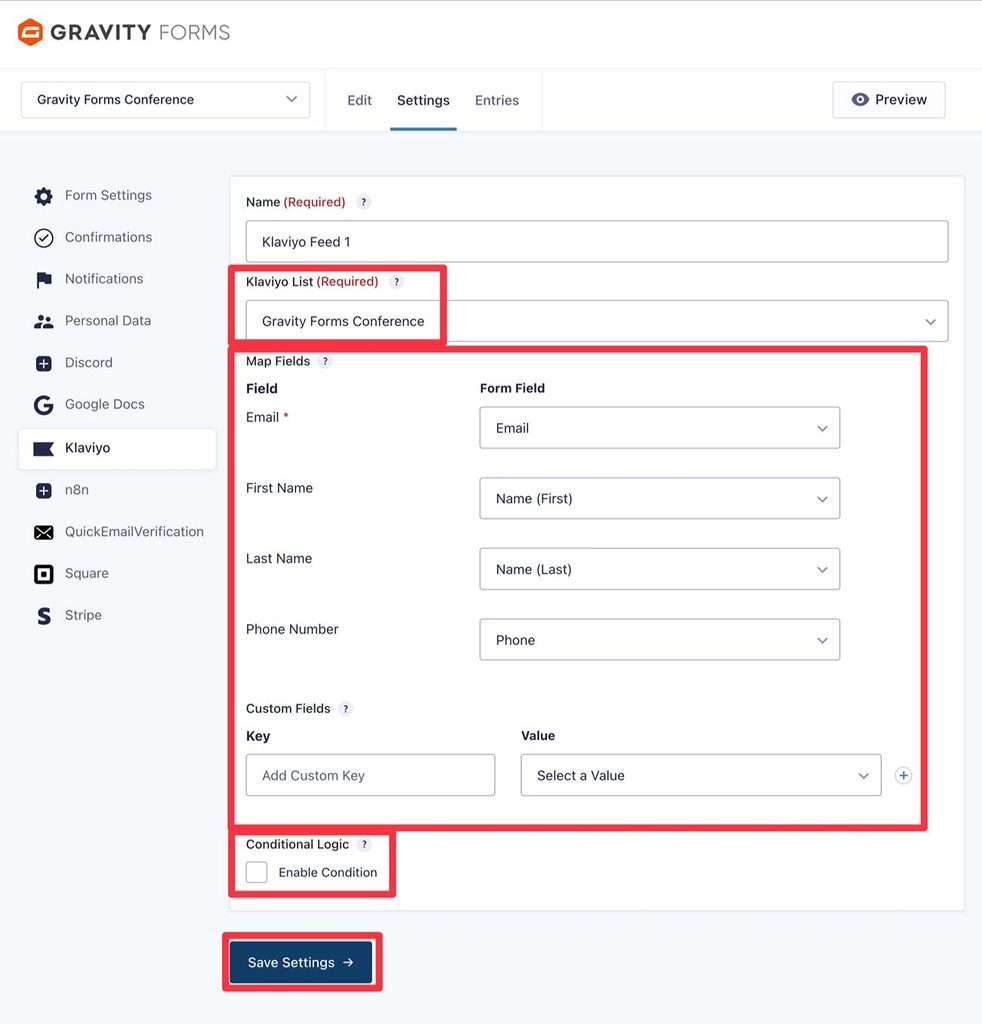Click the Phone Number field label
This screenshot has height=1024, width=982.
tap(292, 629)
